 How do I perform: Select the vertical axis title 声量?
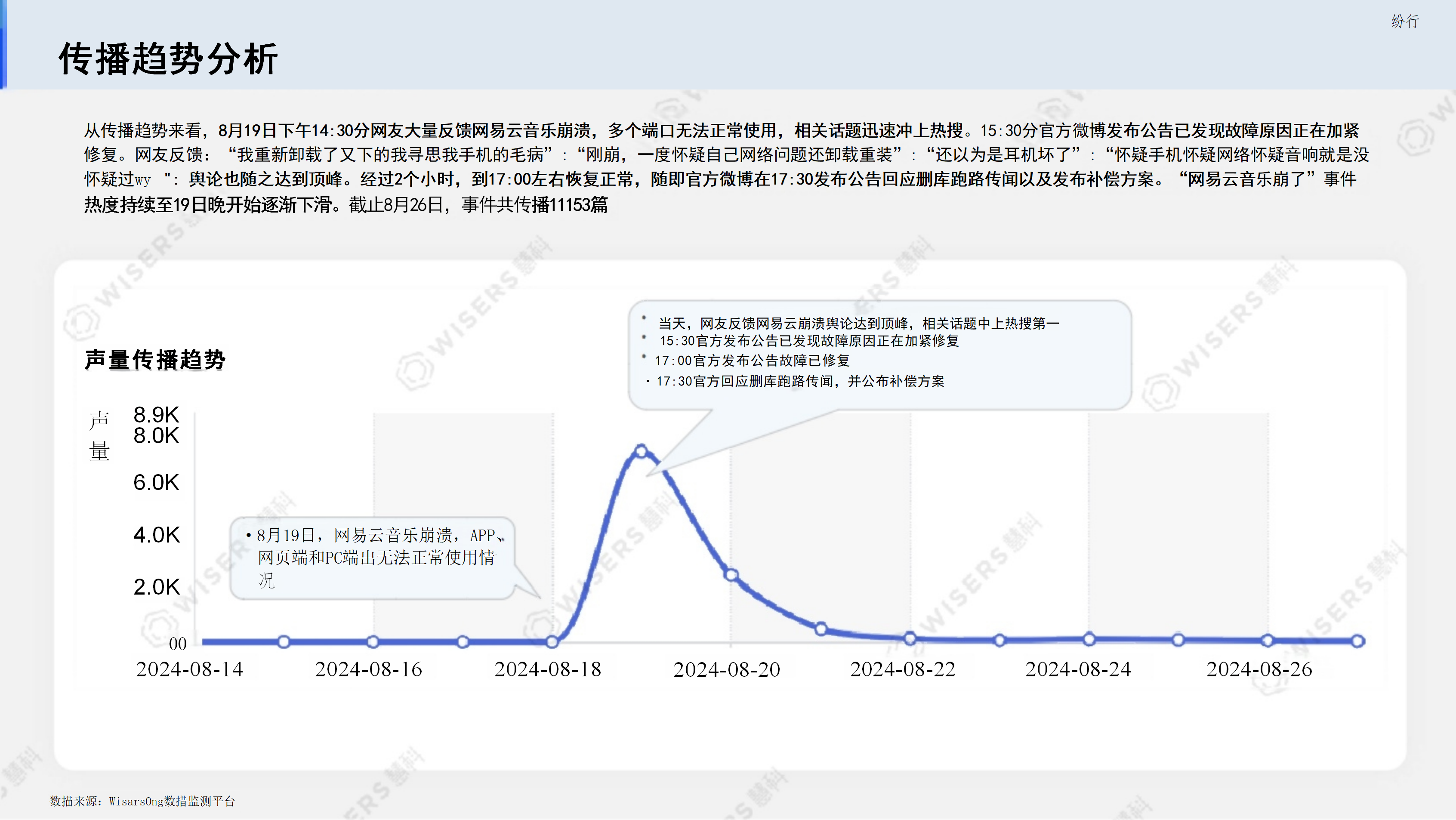click(x=99, y=436)
